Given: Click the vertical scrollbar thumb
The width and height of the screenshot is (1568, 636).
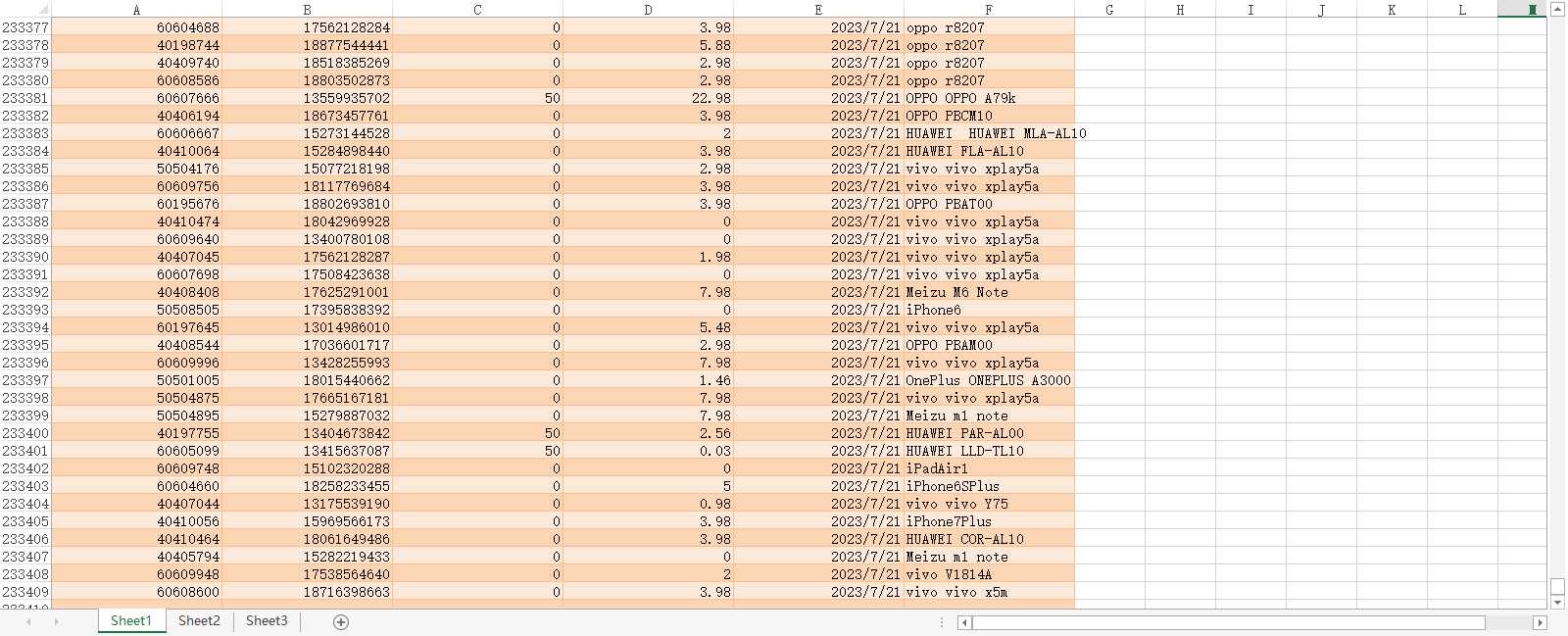Looking at the screenshot, I should tap(1557, 587).
